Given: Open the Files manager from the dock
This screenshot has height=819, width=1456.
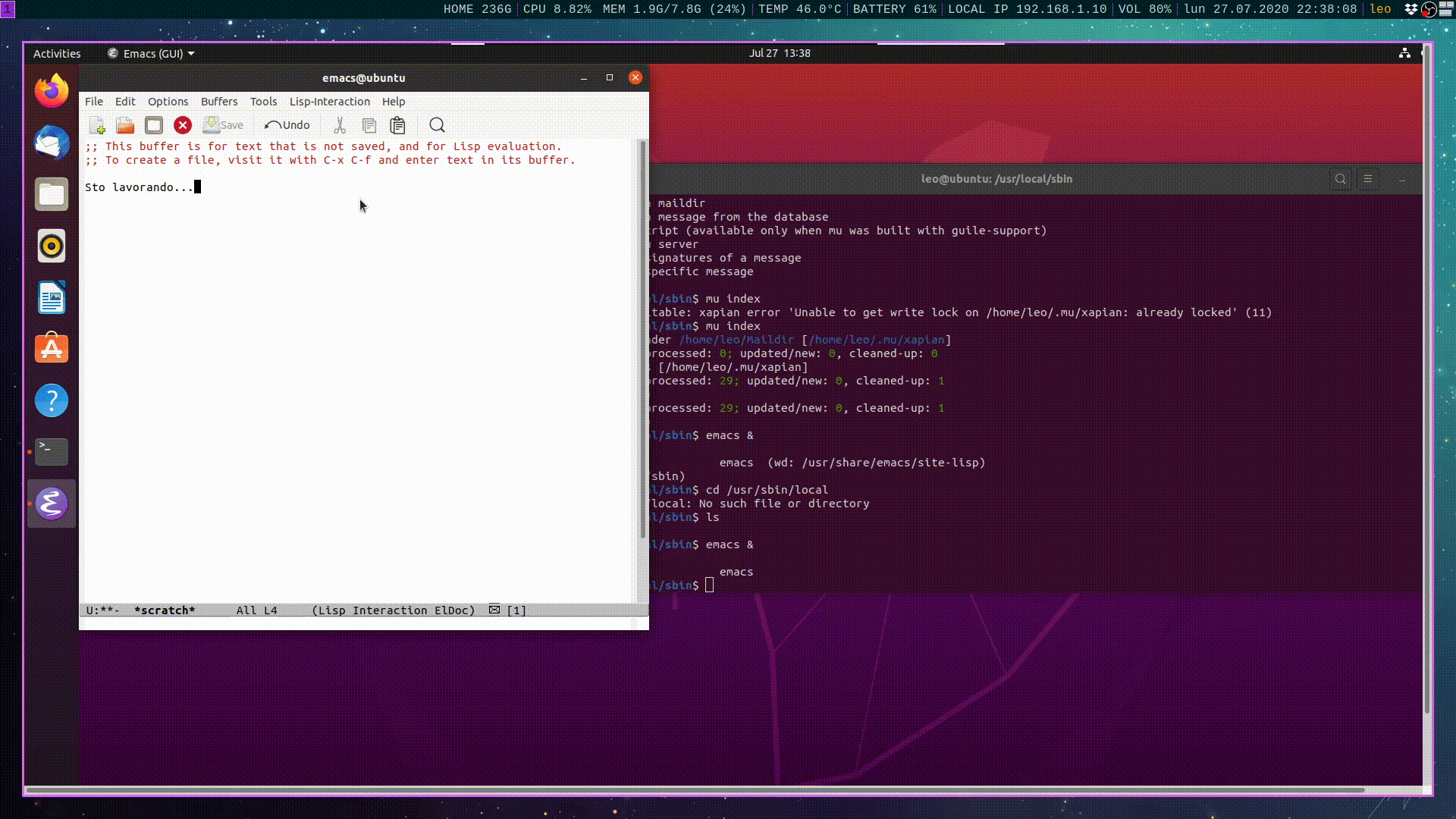Looking at the screenshot, I should coord(52,194).
